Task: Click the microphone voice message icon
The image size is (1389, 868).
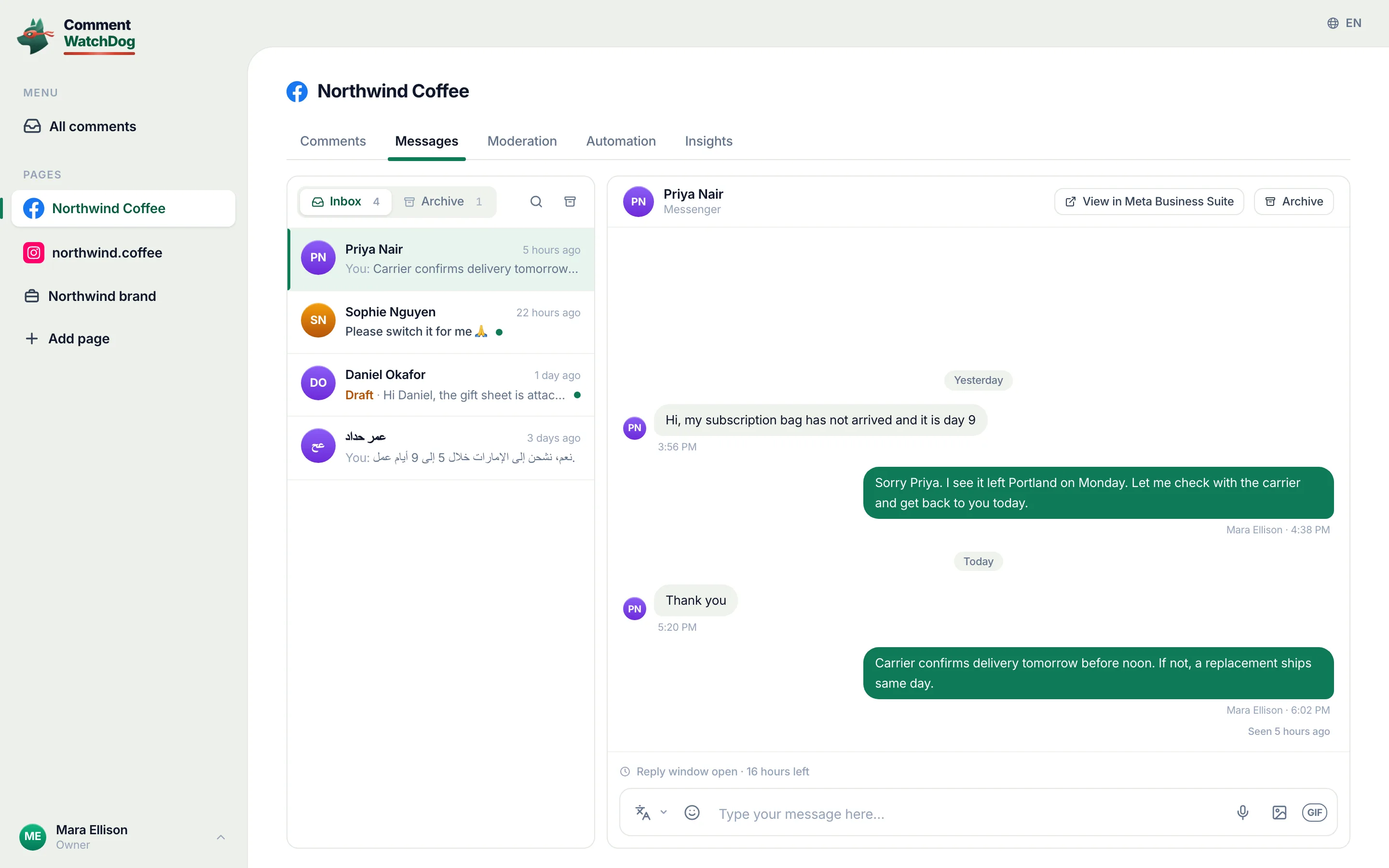Action: [x=1243, y=813]
